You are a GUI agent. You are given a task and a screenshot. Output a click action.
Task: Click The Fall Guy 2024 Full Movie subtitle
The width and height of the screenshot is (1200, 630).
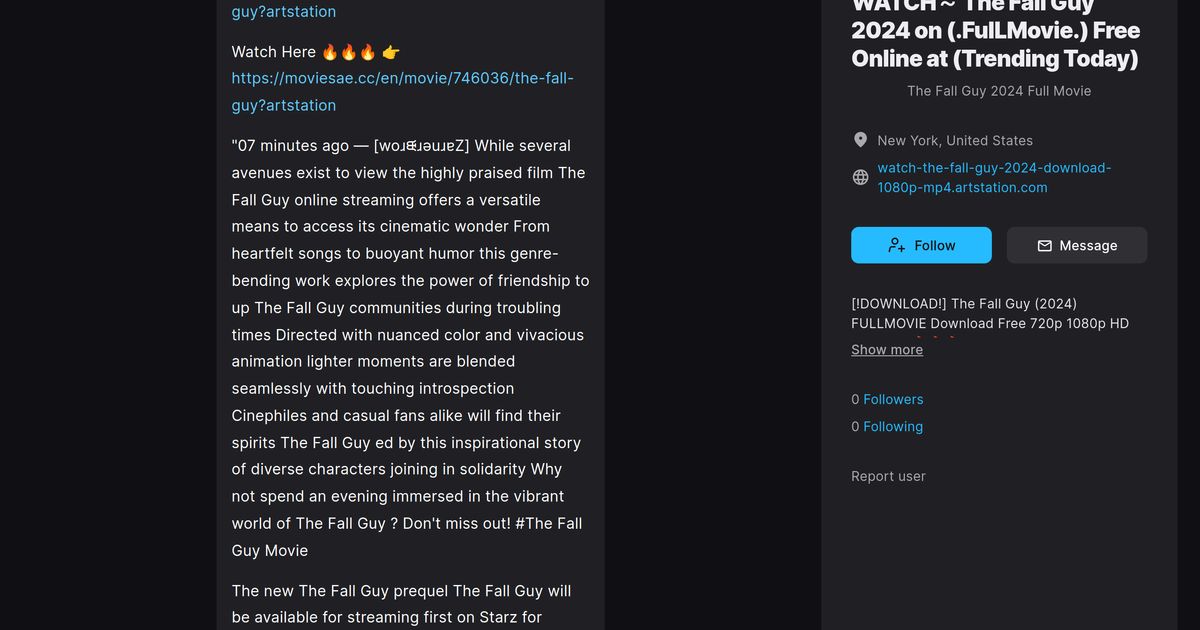coord(999,90)
